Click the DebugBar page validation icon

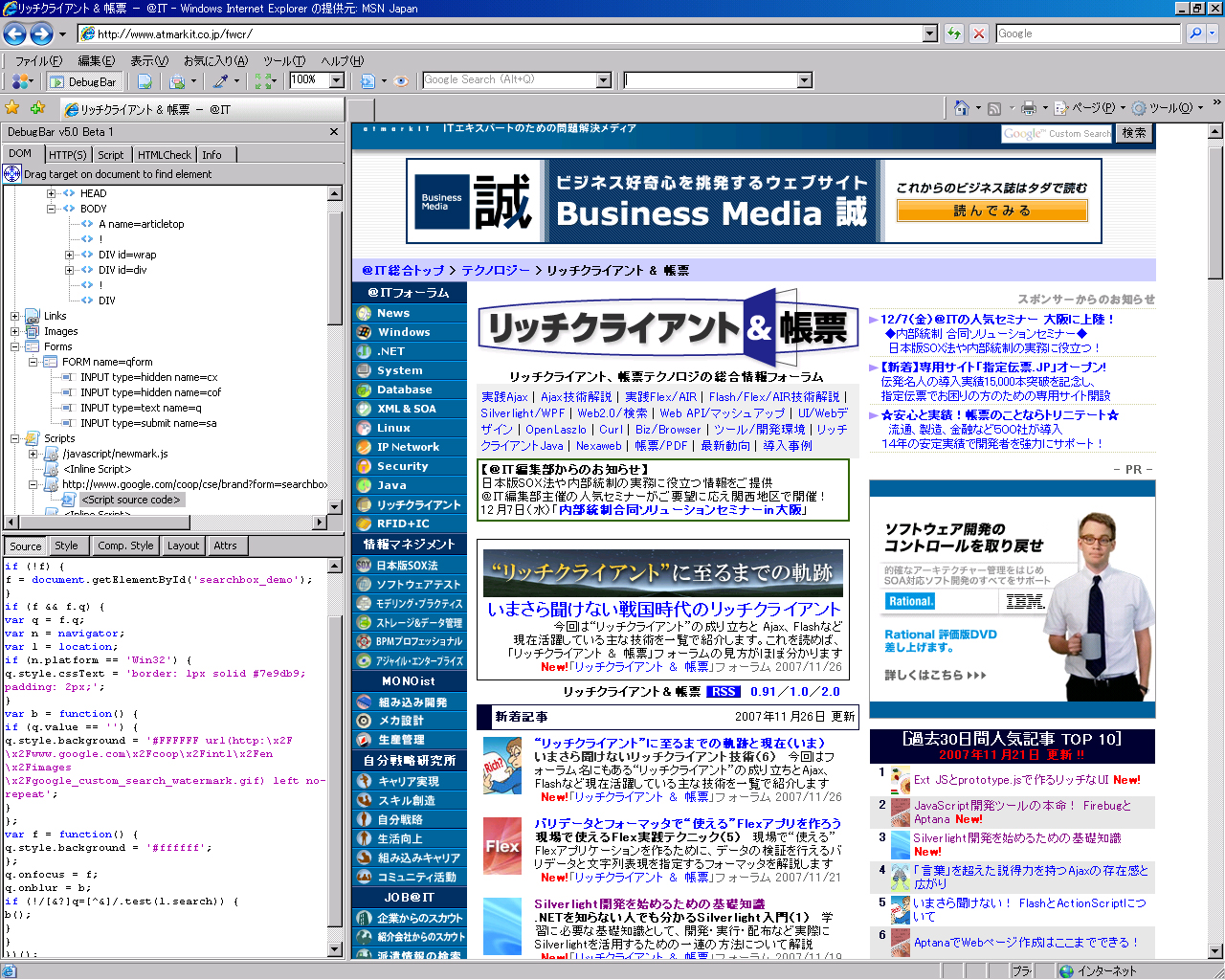pyautogui.click(x=145, y=81)
